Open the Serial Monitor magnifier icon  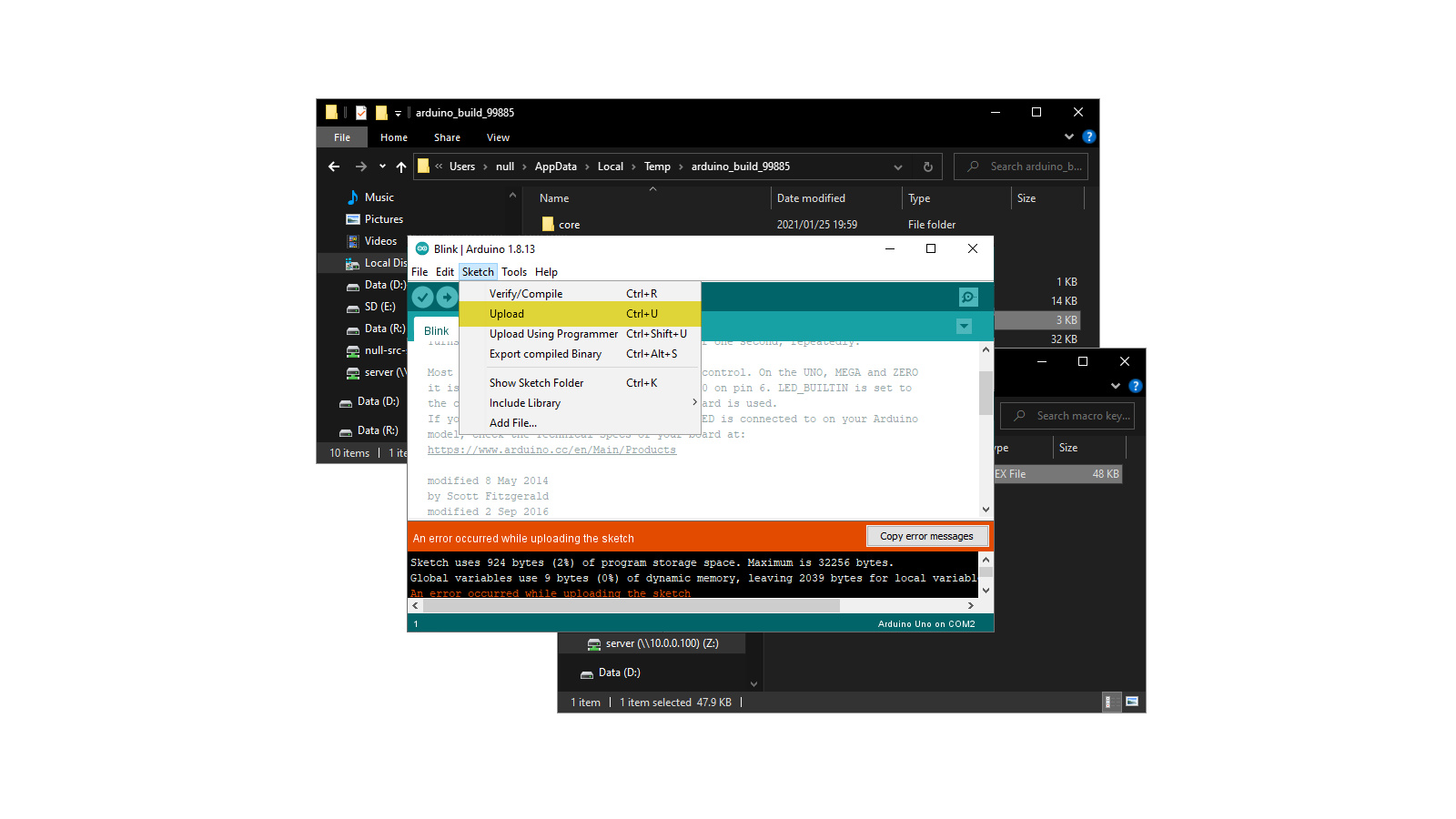968,297
